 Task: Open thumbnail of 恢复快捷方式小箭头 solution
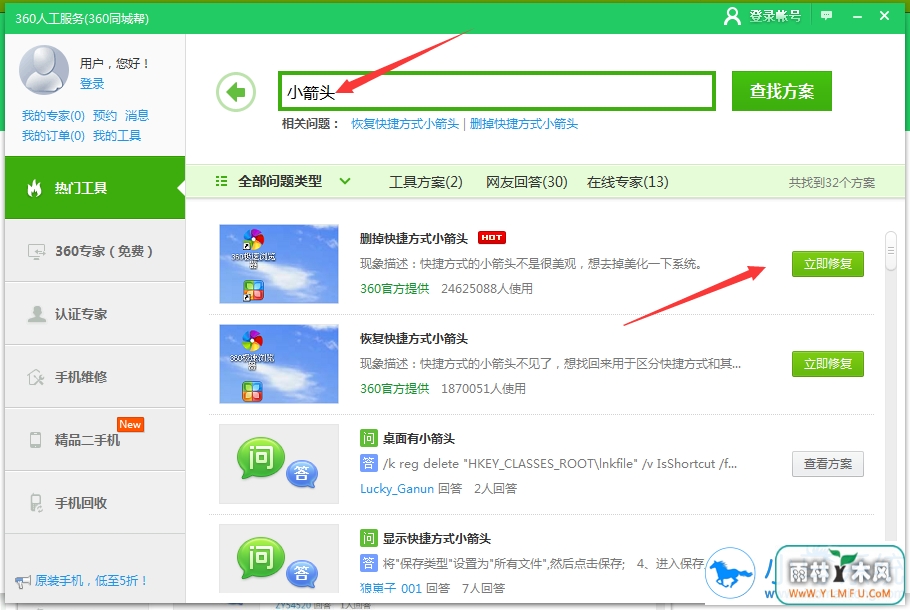(279, 364)
